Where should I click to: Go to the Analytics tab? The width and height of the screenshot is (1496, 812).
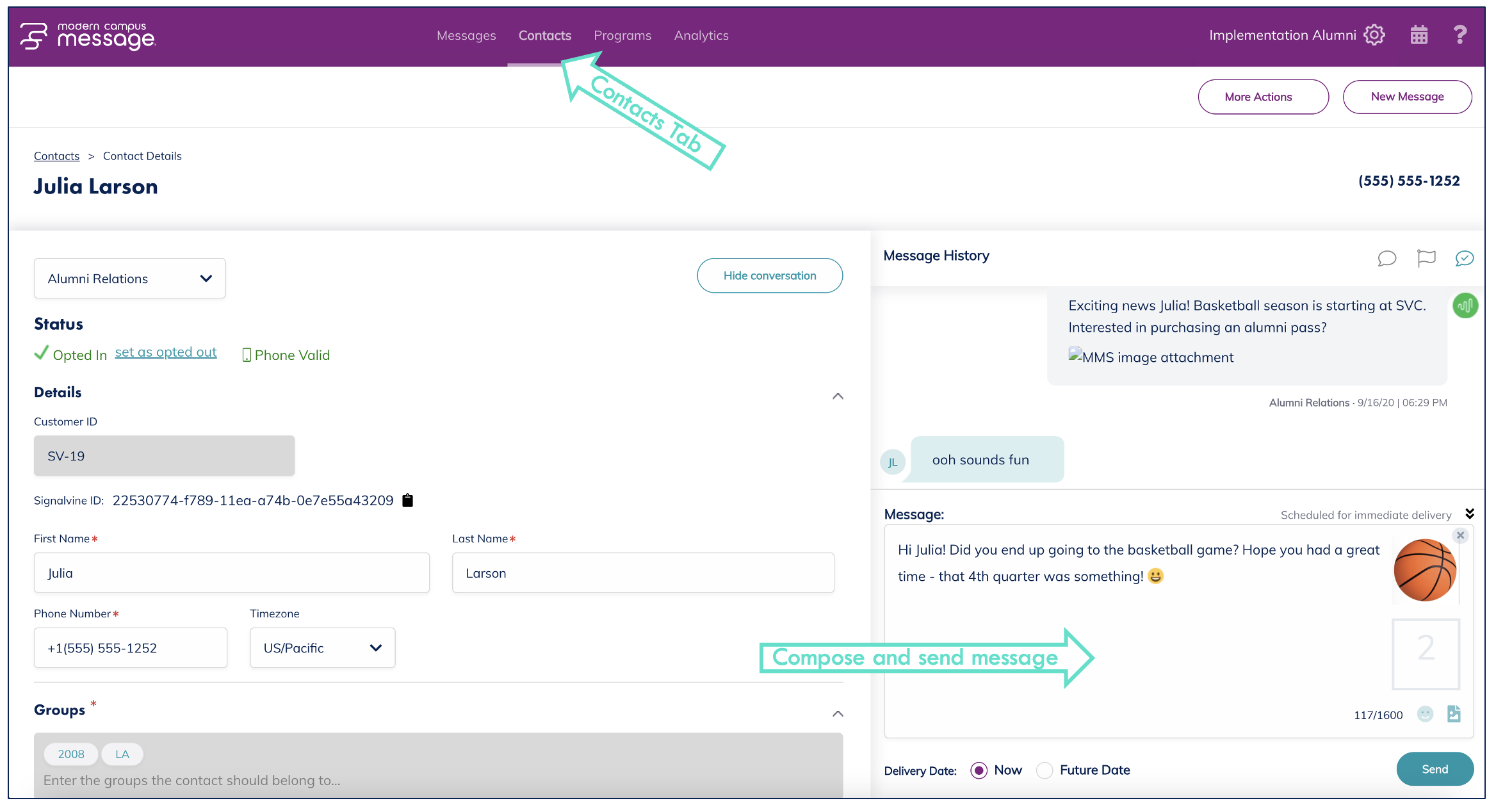pos(701,35)
